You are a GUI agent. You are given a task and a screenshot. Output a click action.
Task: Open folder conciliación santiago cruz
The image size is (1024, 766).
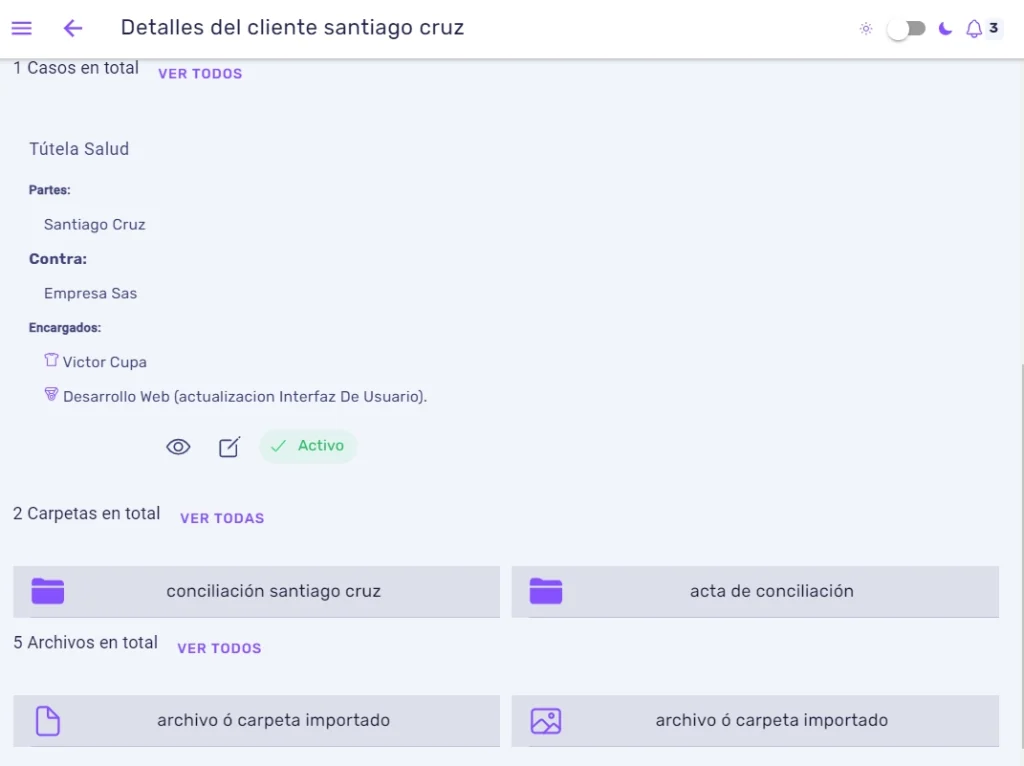(257, 592)
